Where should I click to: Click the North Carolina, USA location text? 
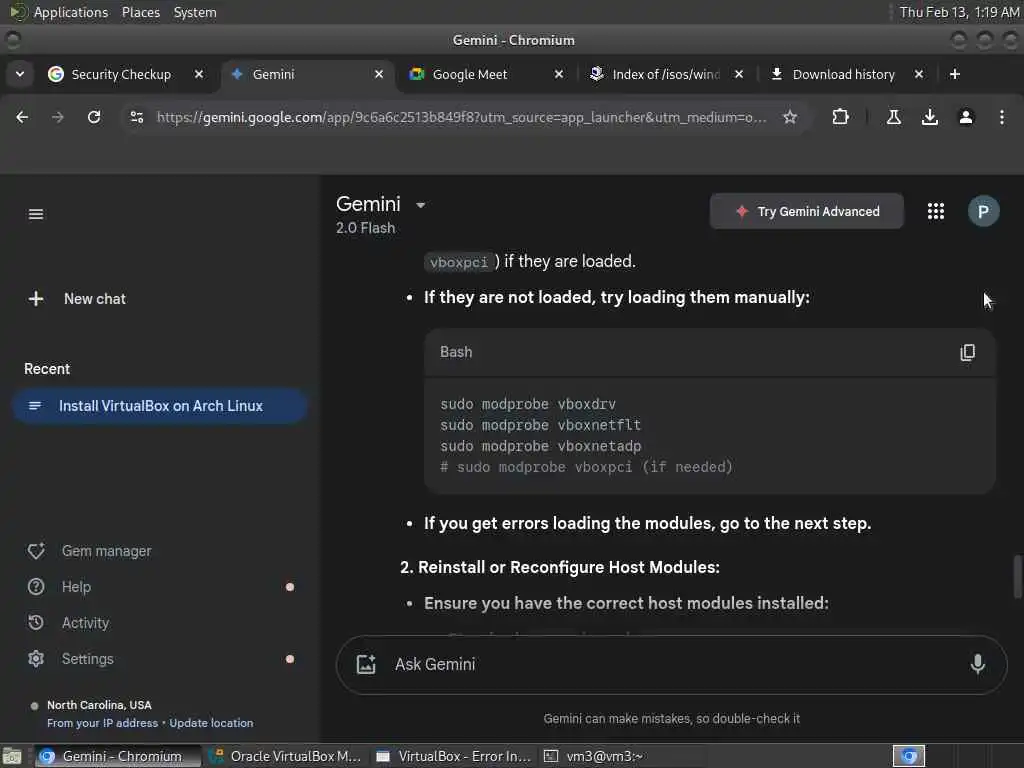click(x=99, y=705)
